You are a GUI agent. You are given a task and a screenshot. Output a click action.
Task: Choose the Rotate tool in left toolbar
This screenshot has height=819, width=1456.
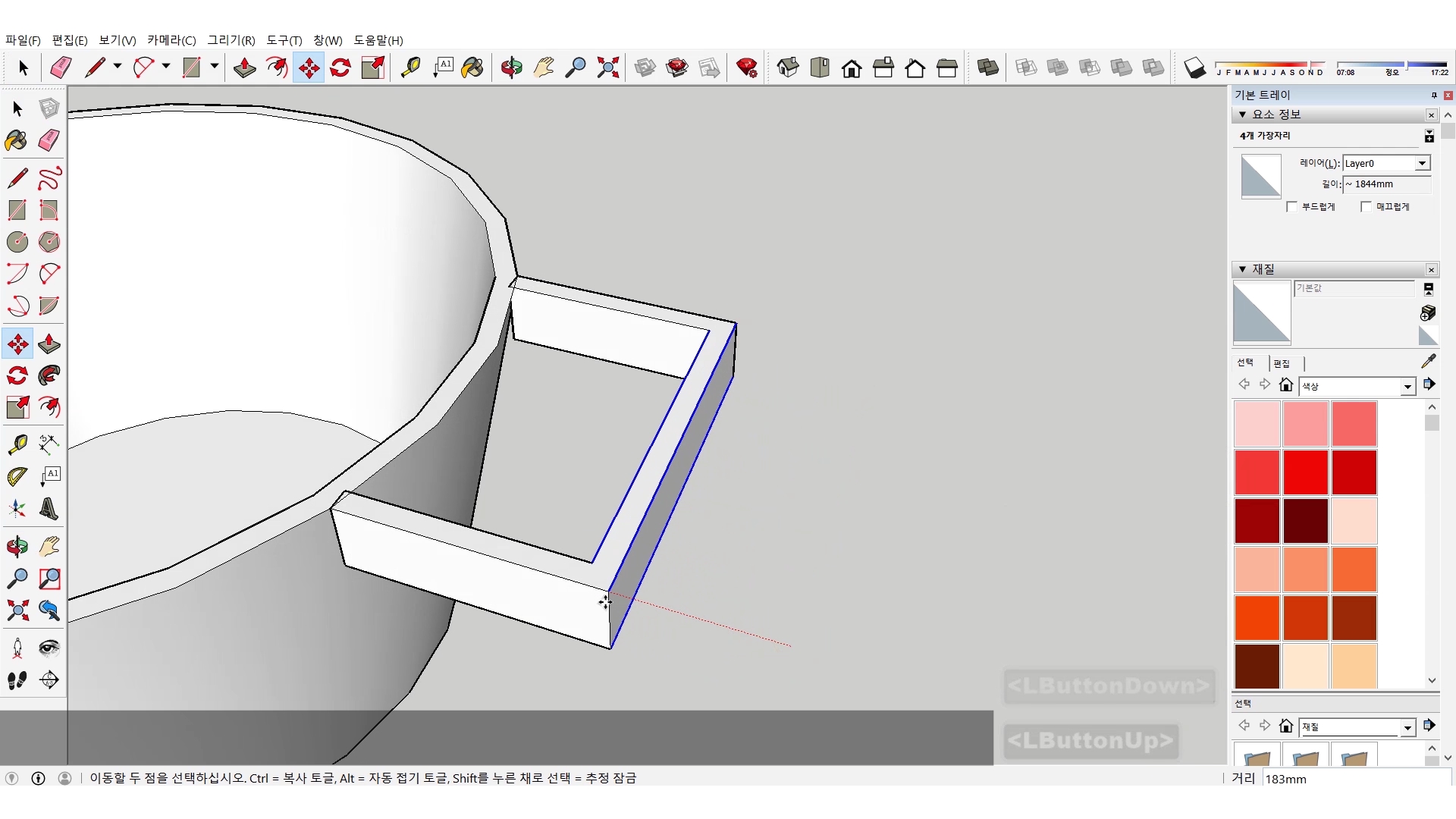click(x=17, y=375)
